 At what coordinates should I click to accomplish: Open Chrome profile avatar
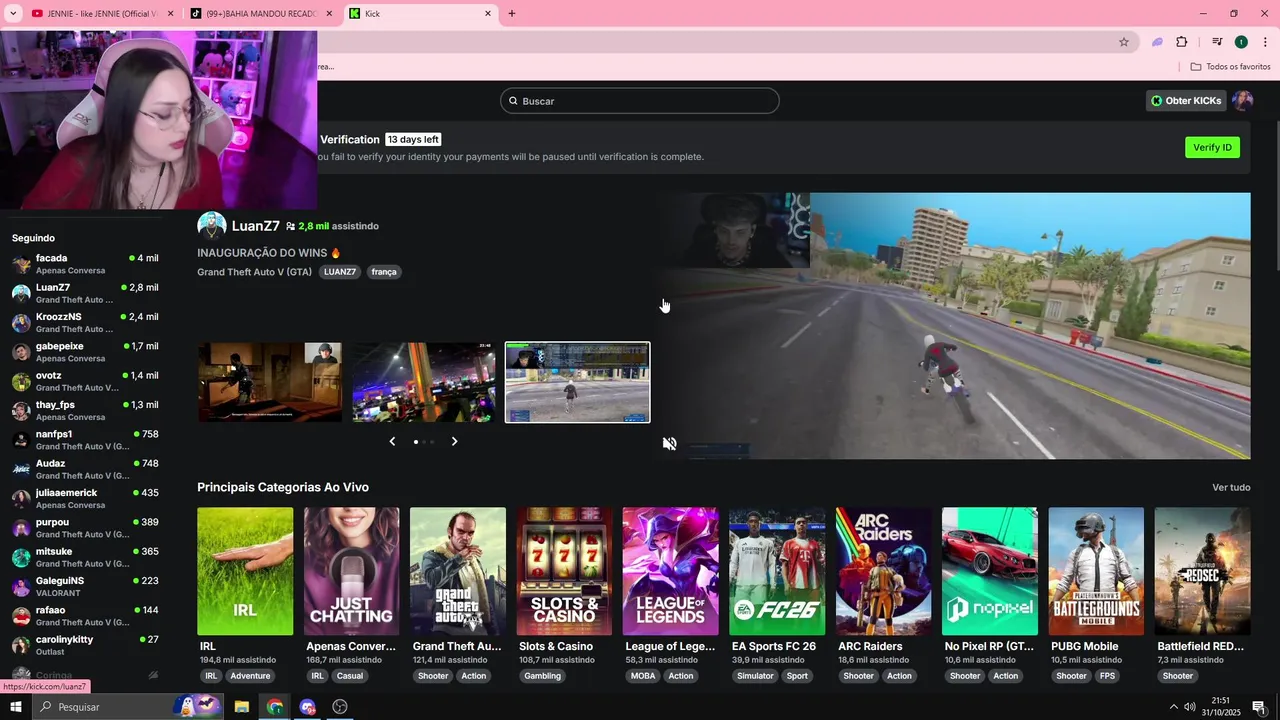[1241, 42]
